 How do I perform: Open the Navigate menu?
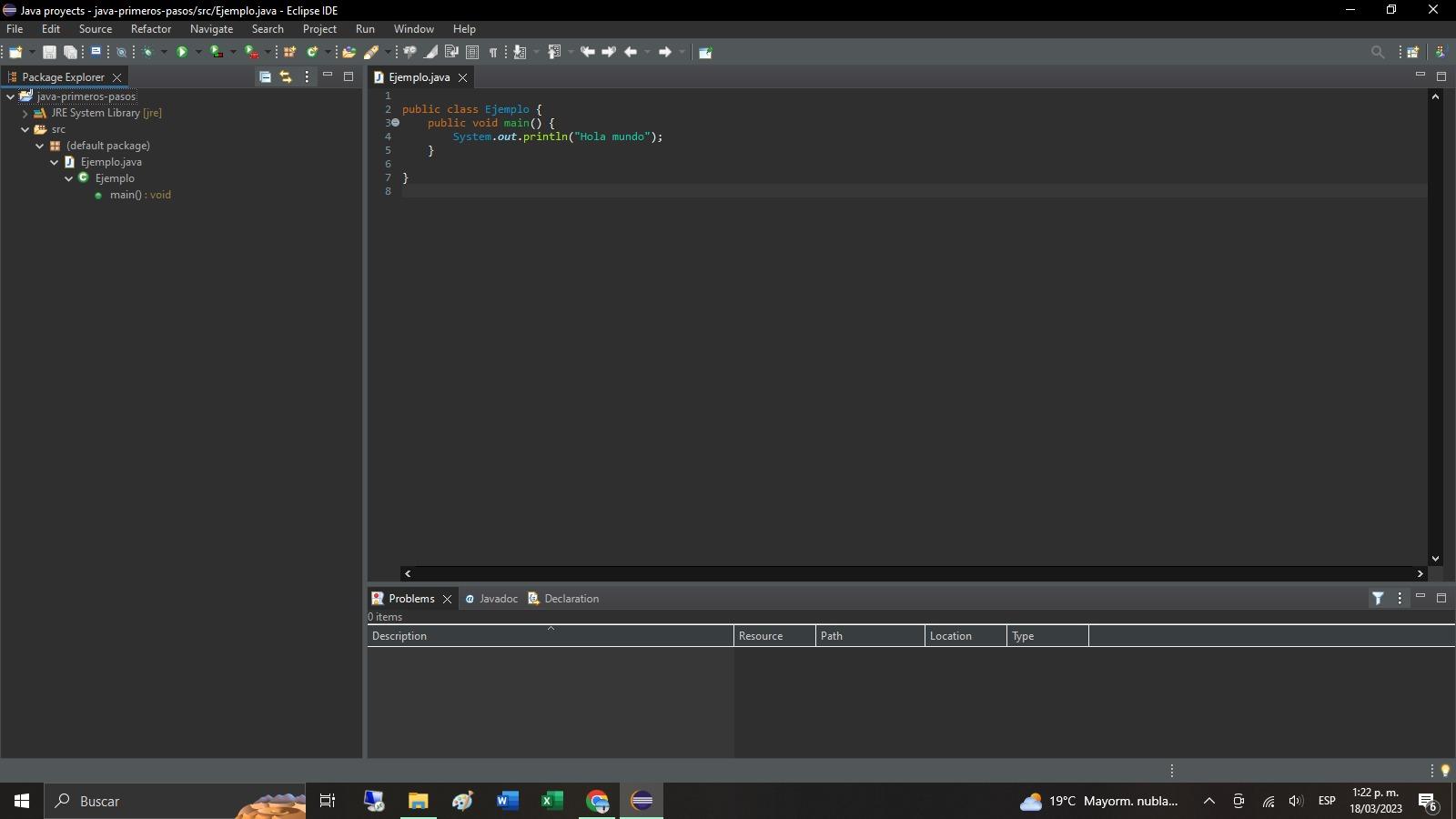coord(211,29)
